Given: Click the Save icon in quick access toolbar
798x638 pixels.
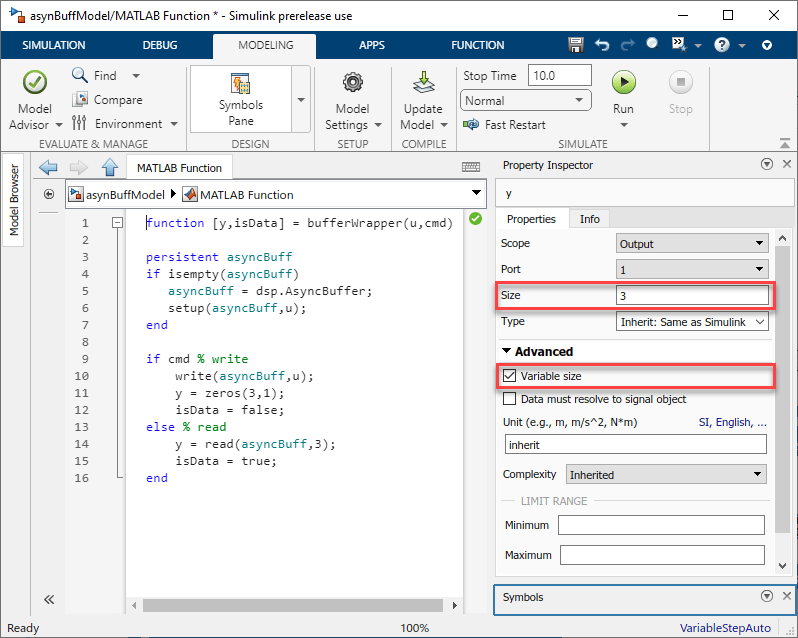Looking at the screenshot, I should (575, 45).
